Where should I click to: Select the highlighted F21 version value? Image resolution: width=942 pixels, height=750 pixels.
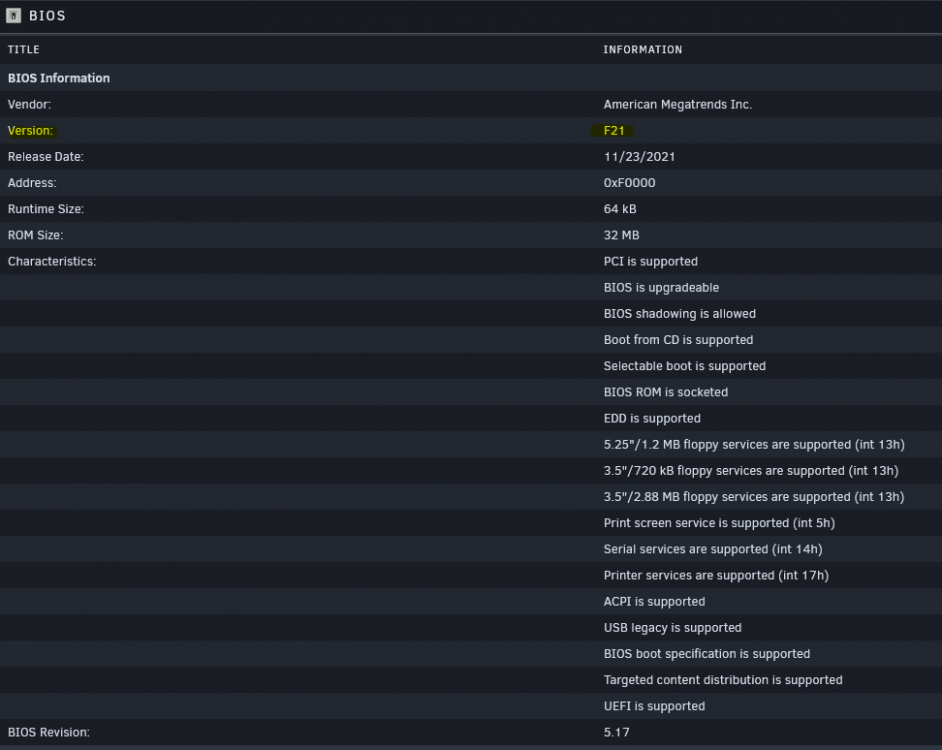click(x=613, y=130)
